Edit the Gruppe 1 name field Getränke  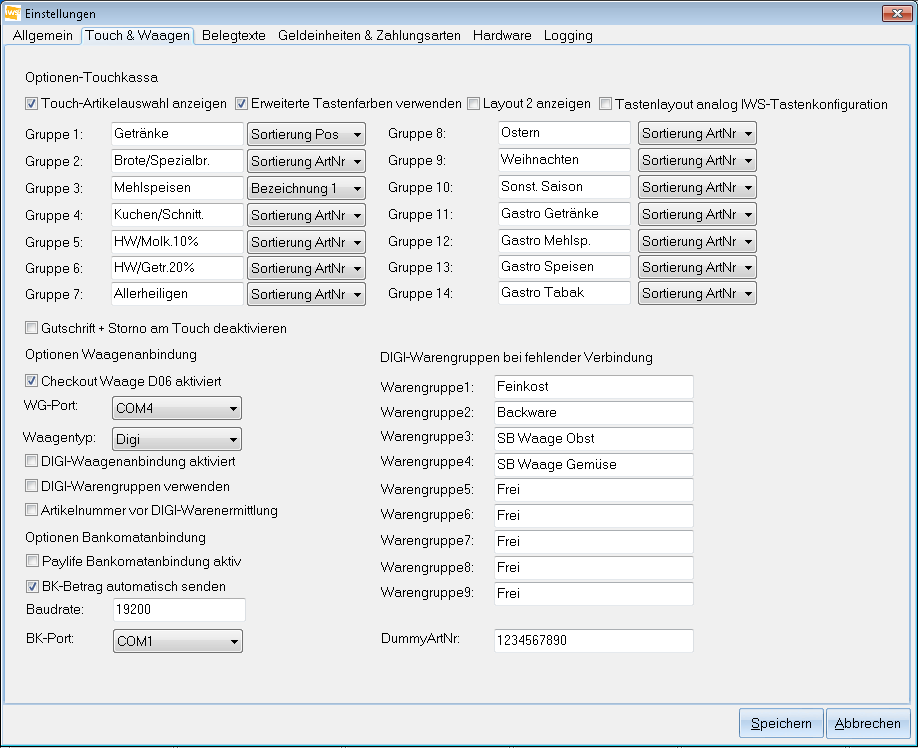coord(177,133)
